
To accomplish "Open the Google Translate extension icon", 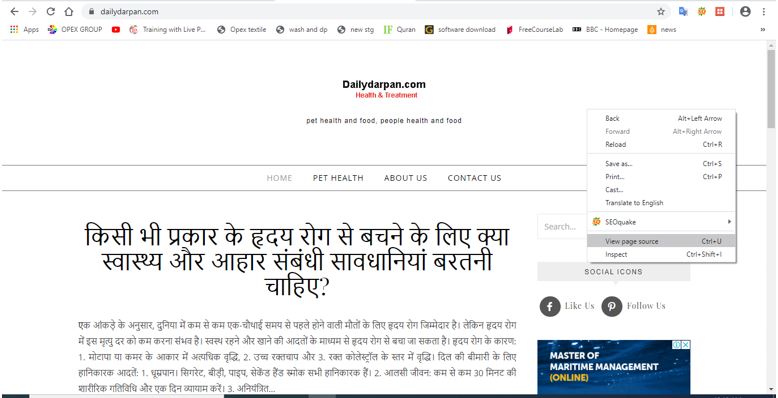I will (x=683, y=11).
